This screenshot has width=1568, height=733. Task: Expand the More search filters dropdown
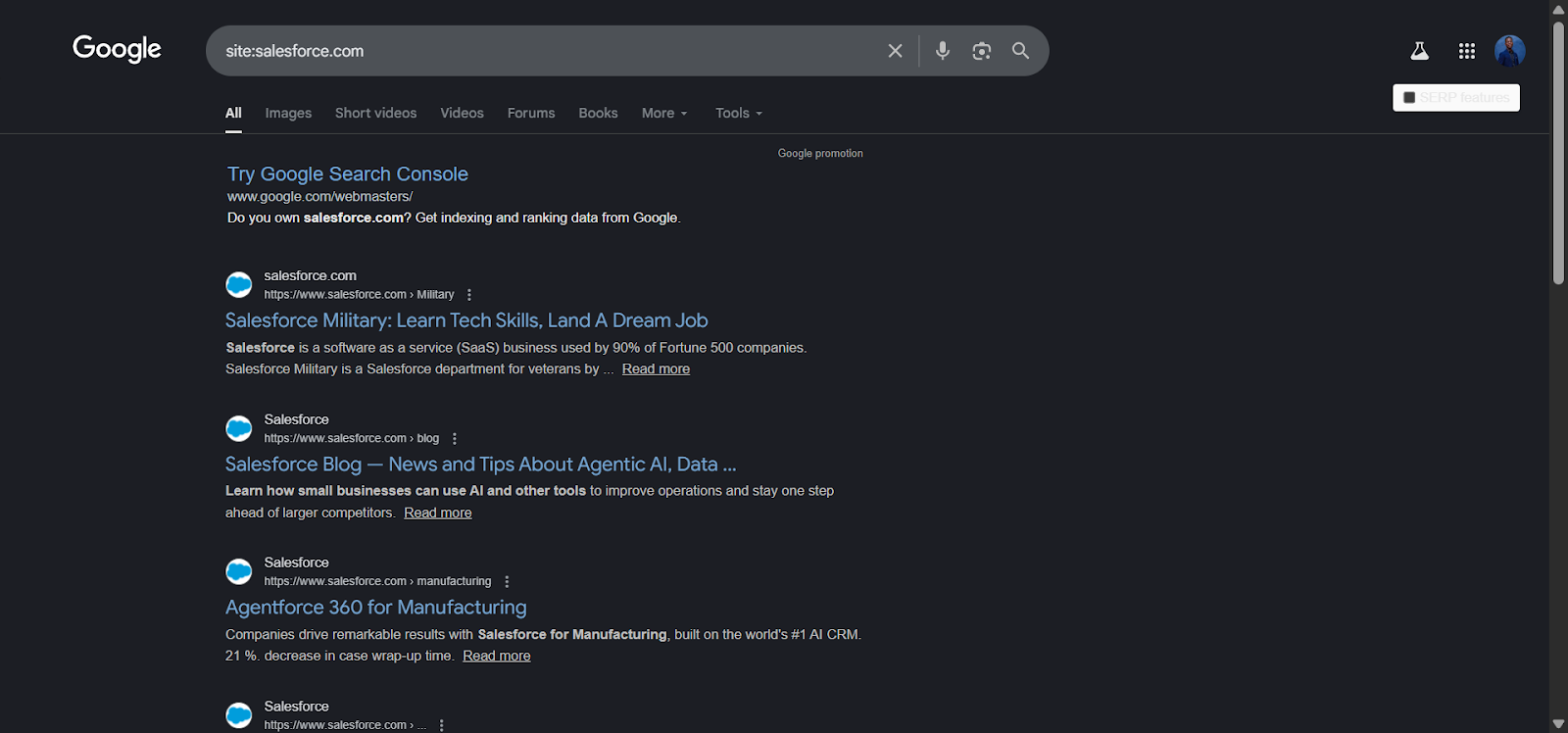click(664, 114)
